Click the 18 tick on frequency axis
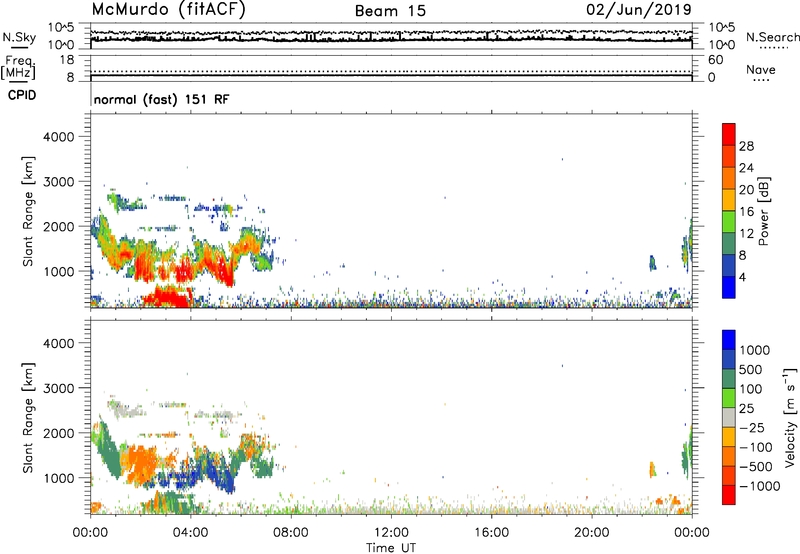The image size is (800, 554). tap(66, 60)
